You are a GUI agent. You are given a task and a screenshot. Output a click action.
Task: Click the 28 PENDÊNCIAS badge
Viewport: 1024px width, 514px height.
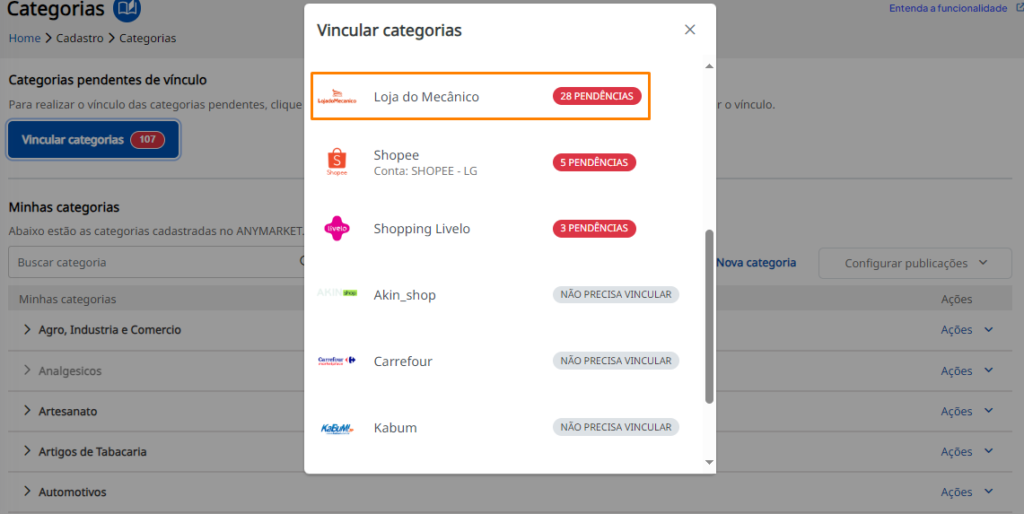click(597, 96)
